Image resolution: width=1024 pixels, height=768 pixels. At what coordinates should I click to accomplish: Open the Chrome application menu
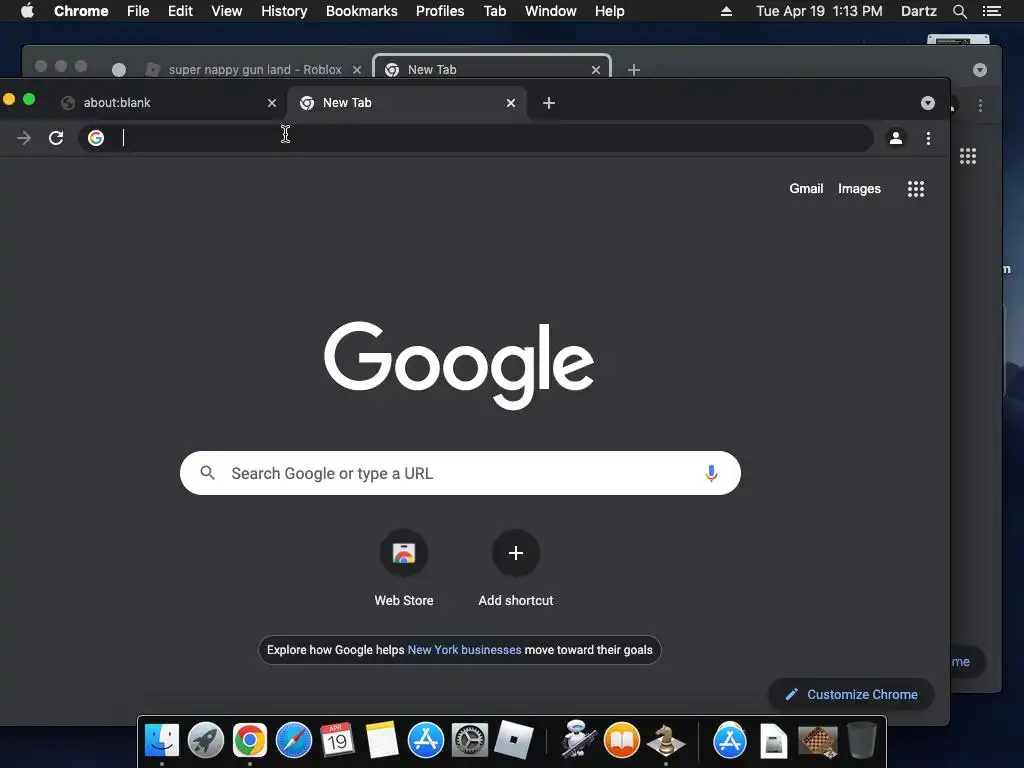pyautogui.click(x=81, y=11)
